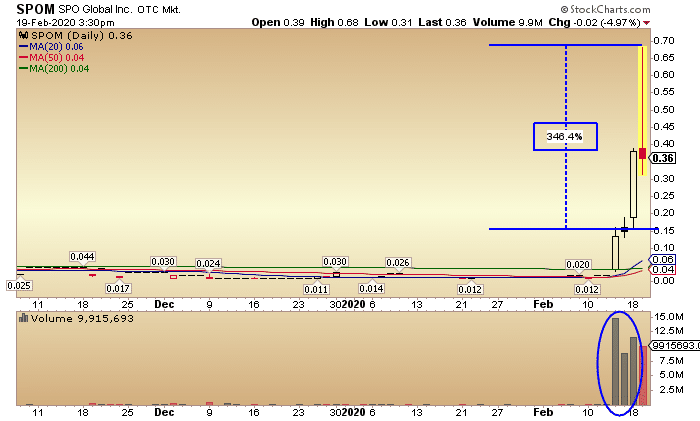Viewport: 700px width, 421px height.
Task: Click the '0.017' trough price label
Action: 118,288
